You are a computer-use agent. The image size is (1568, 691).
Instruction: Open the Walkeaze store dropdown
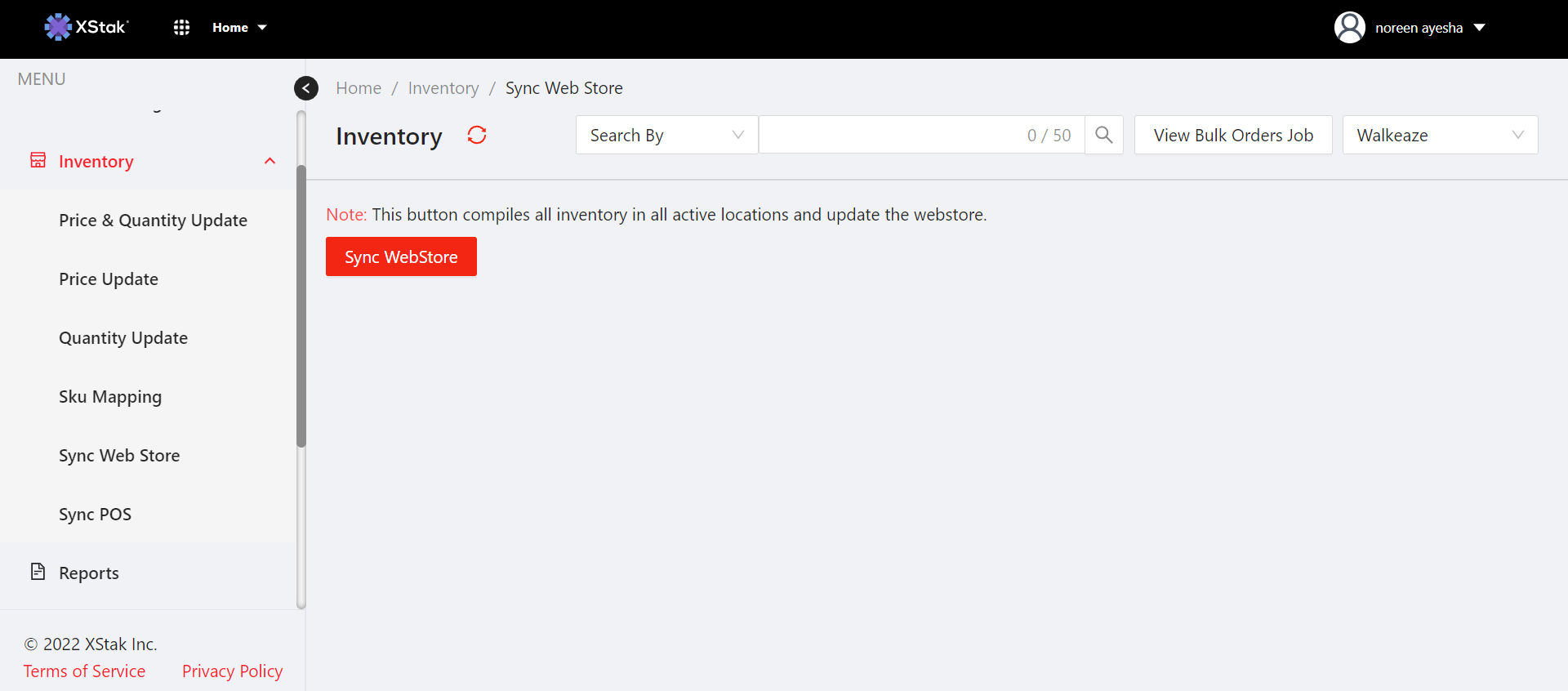coord(1439,136)
